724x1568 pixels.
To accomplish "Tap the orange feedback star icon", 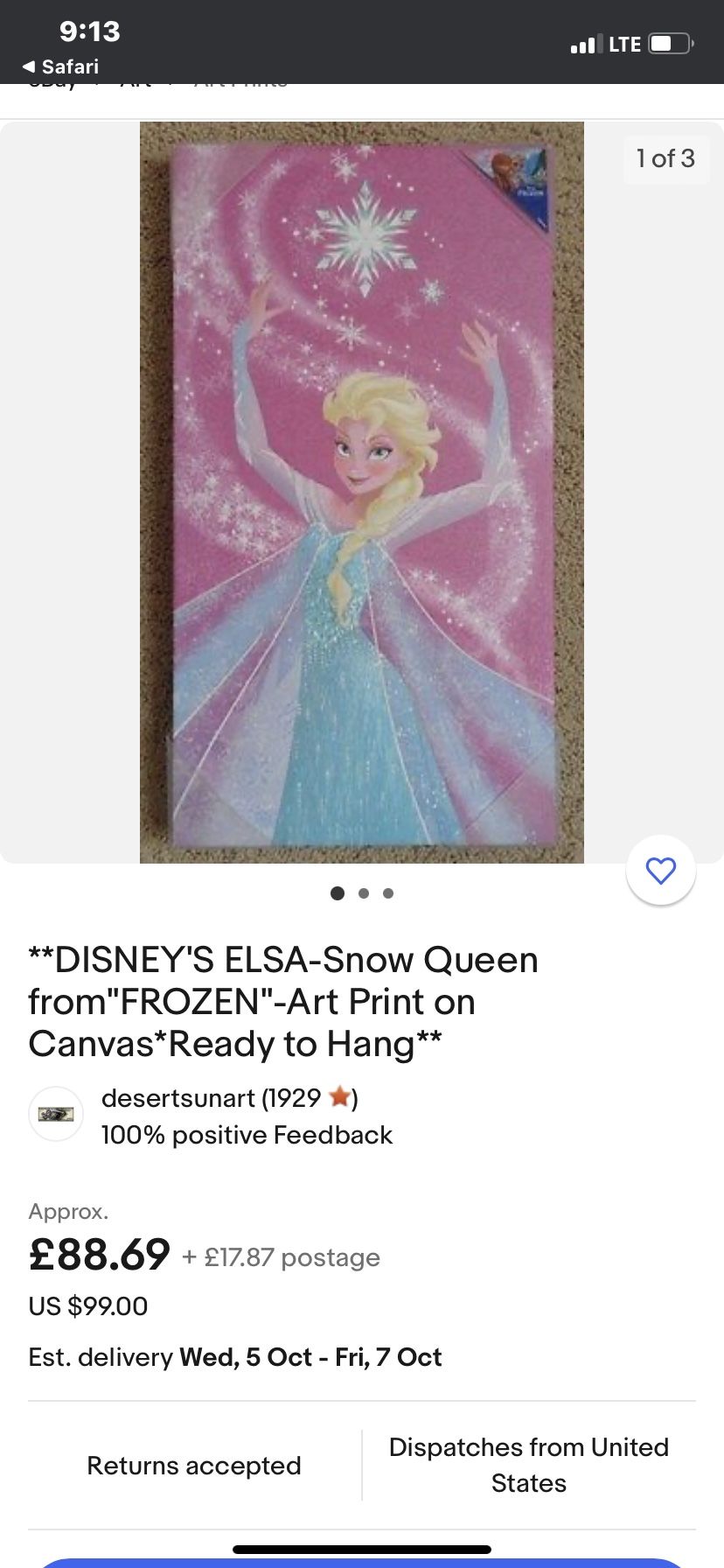I will [340, 1096].
